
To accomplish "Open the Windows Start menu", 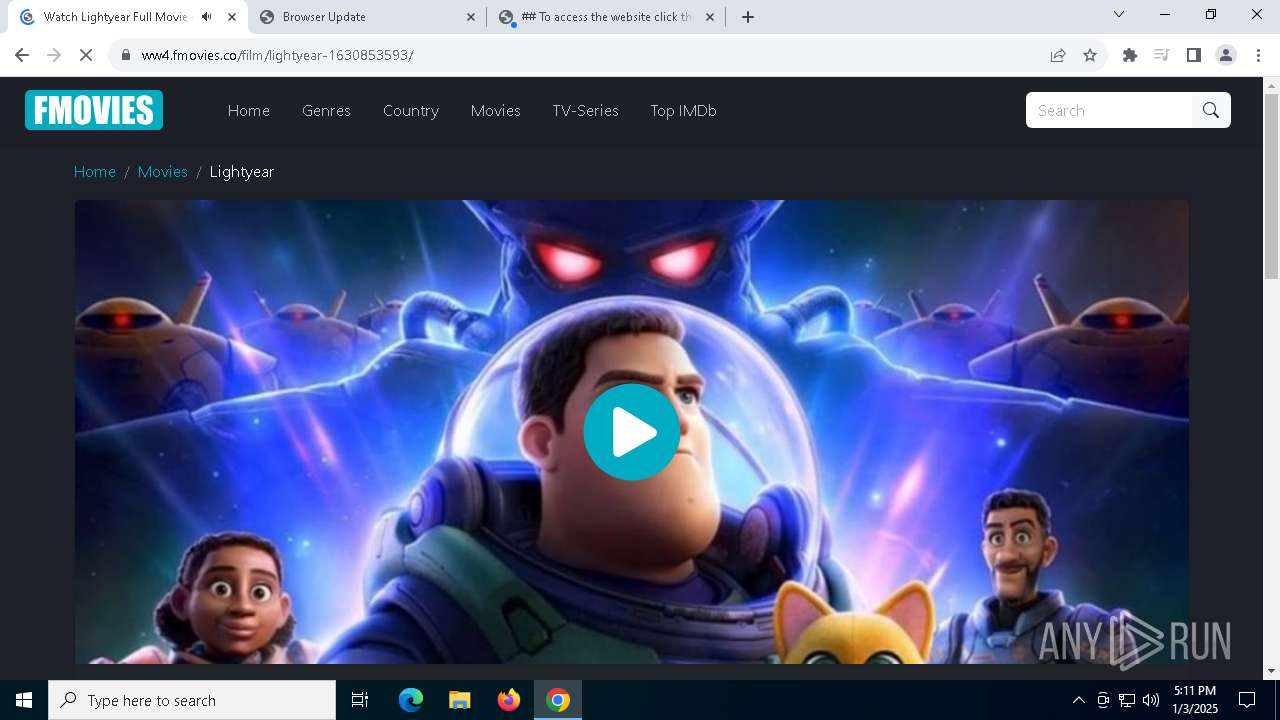I will (x=24, y=700).
